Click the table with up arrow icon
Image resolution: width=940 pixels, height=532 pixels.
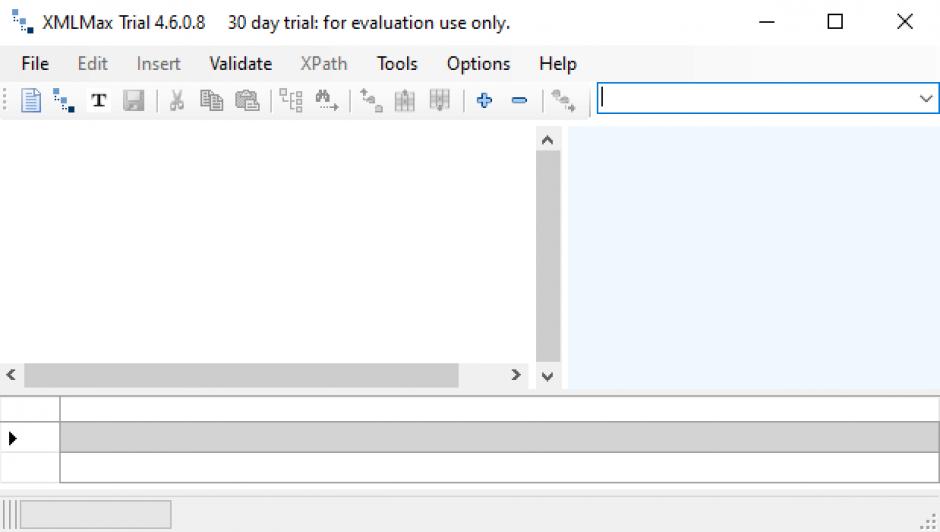pos(405,100)
